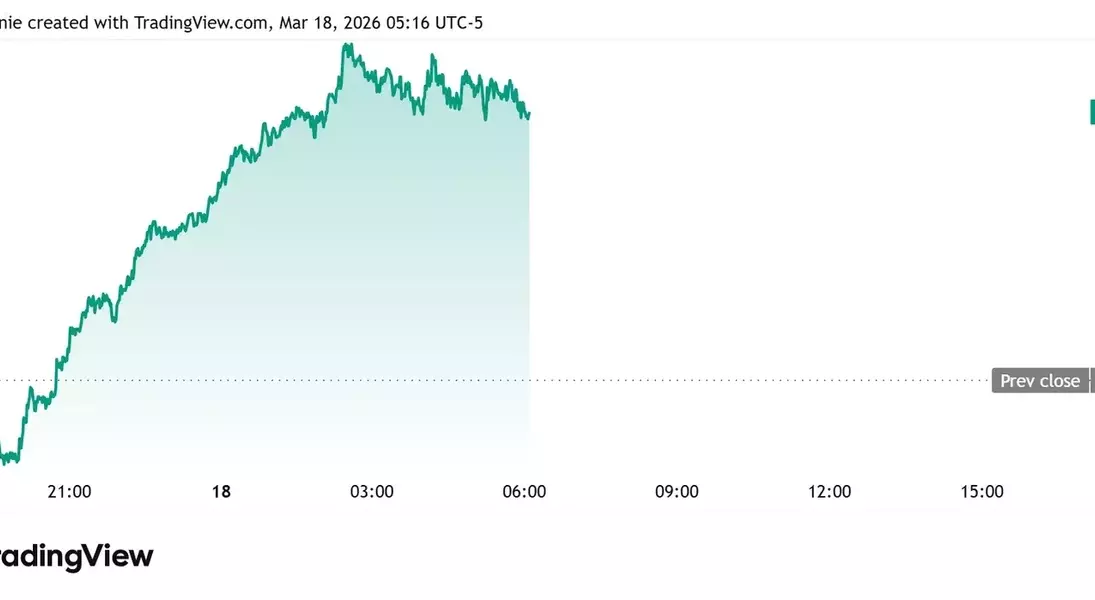Click the Prev close label

click(x=1040, y=381)
